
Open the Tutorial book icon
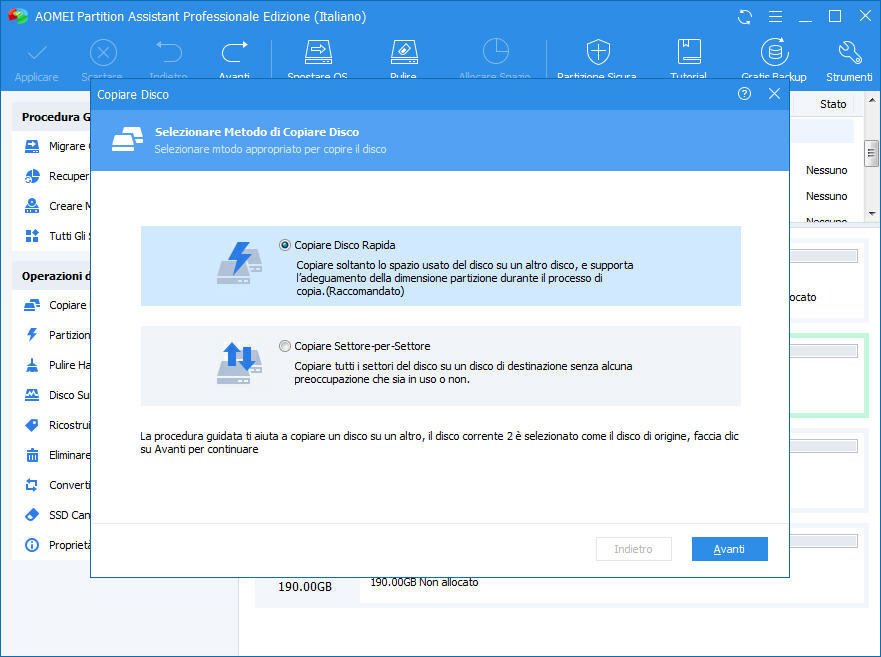(689, 52)
